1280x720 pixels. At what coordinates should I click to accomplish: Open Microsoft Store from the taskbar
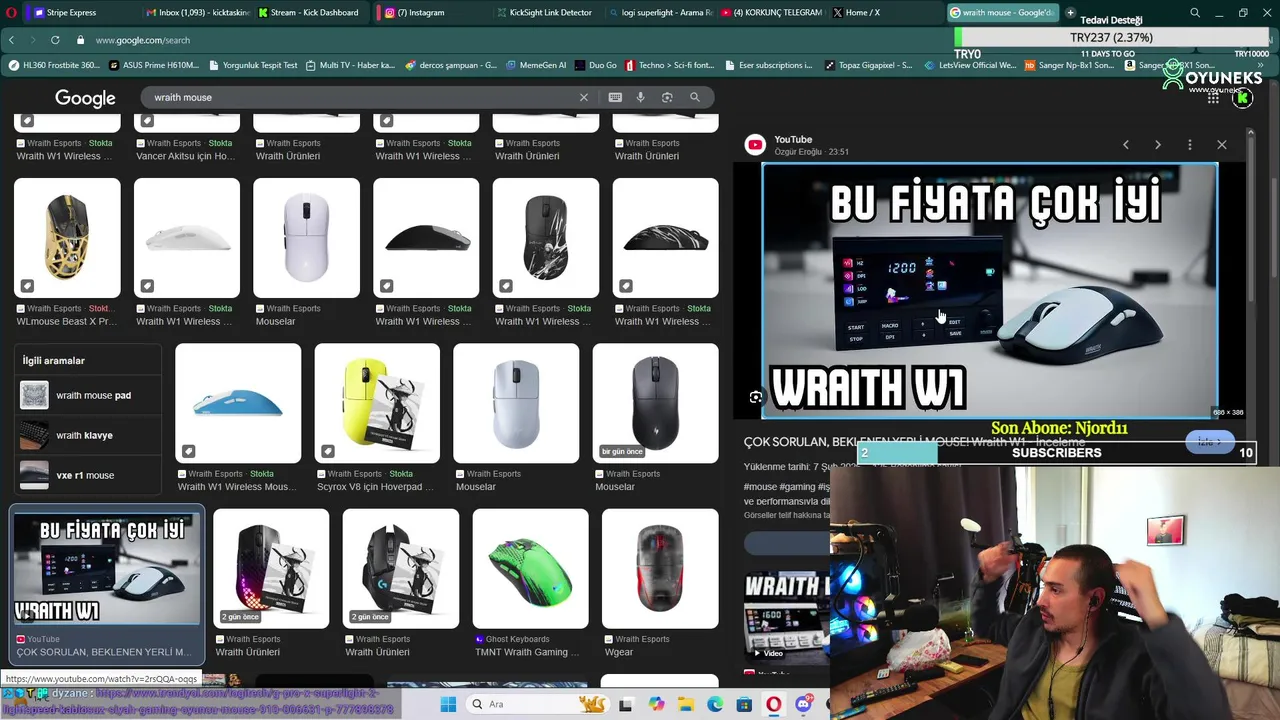(x=744, y=704)
